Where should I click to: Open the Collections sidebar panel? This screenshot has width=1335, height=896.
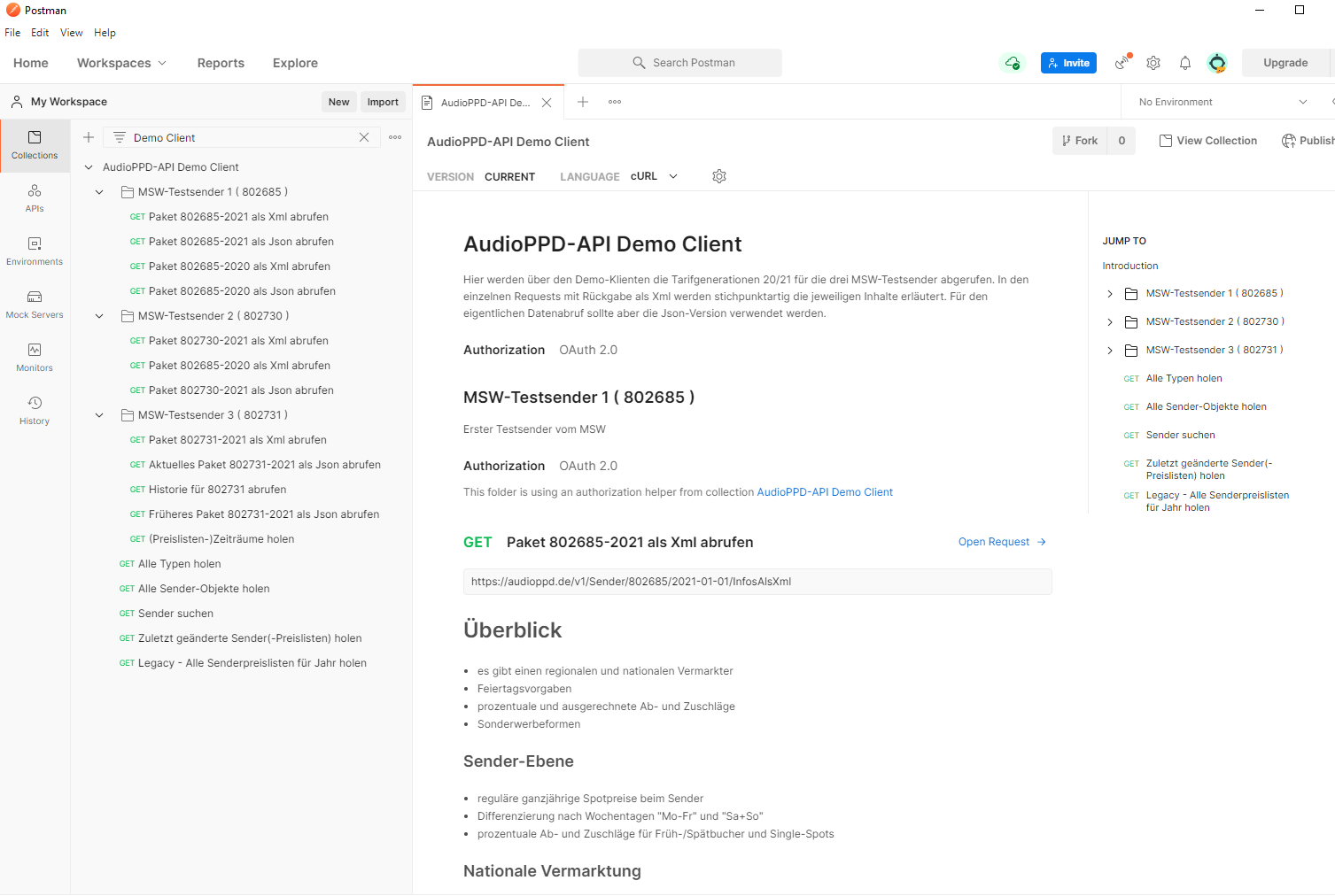pyautogui.click(x=35, y=145)
